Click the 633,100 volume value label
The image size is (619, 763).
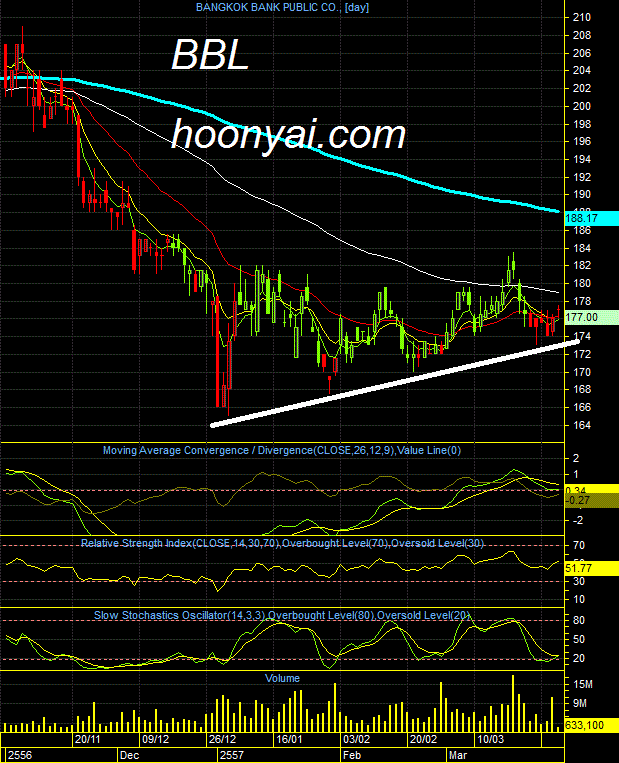[591, 726]
